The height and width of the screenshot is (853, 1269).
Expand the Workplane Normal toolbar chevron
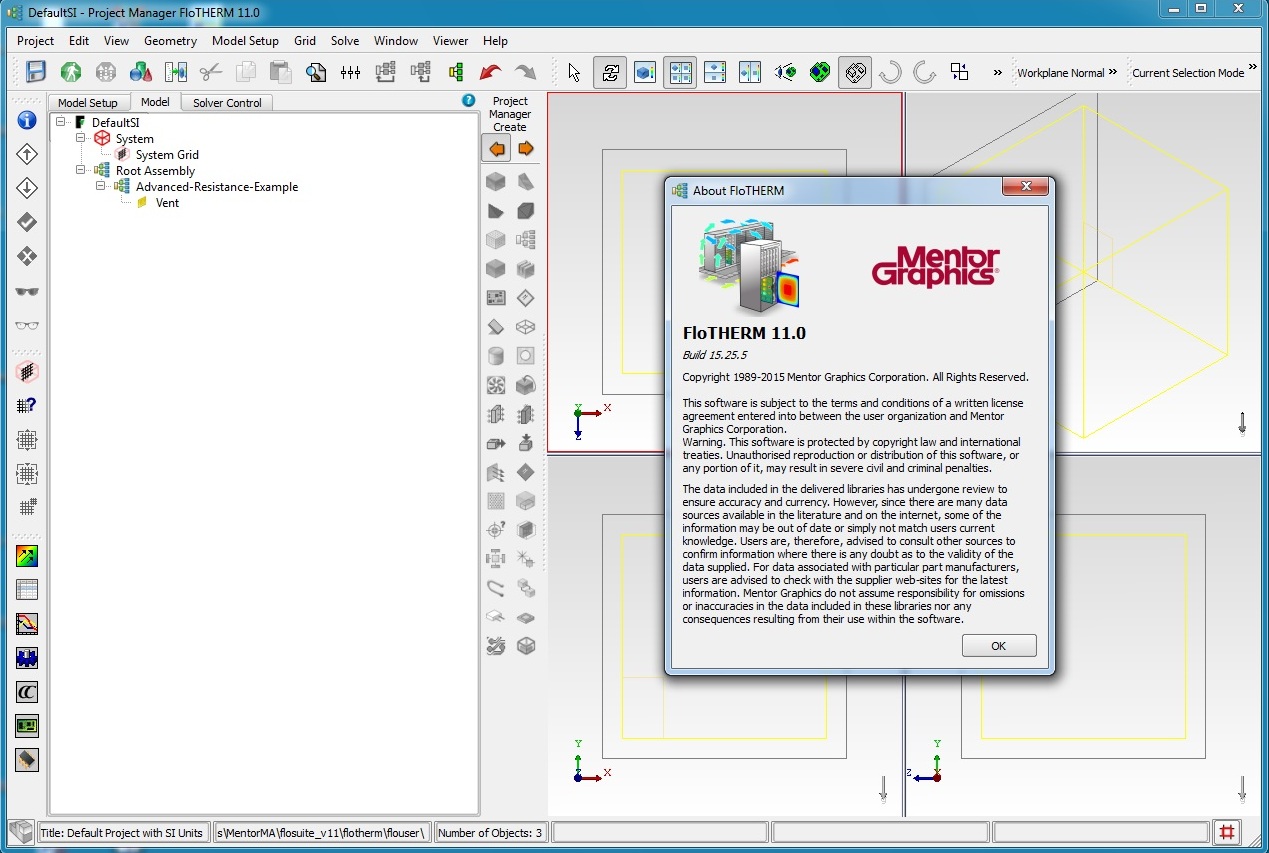click(1113, 72)
